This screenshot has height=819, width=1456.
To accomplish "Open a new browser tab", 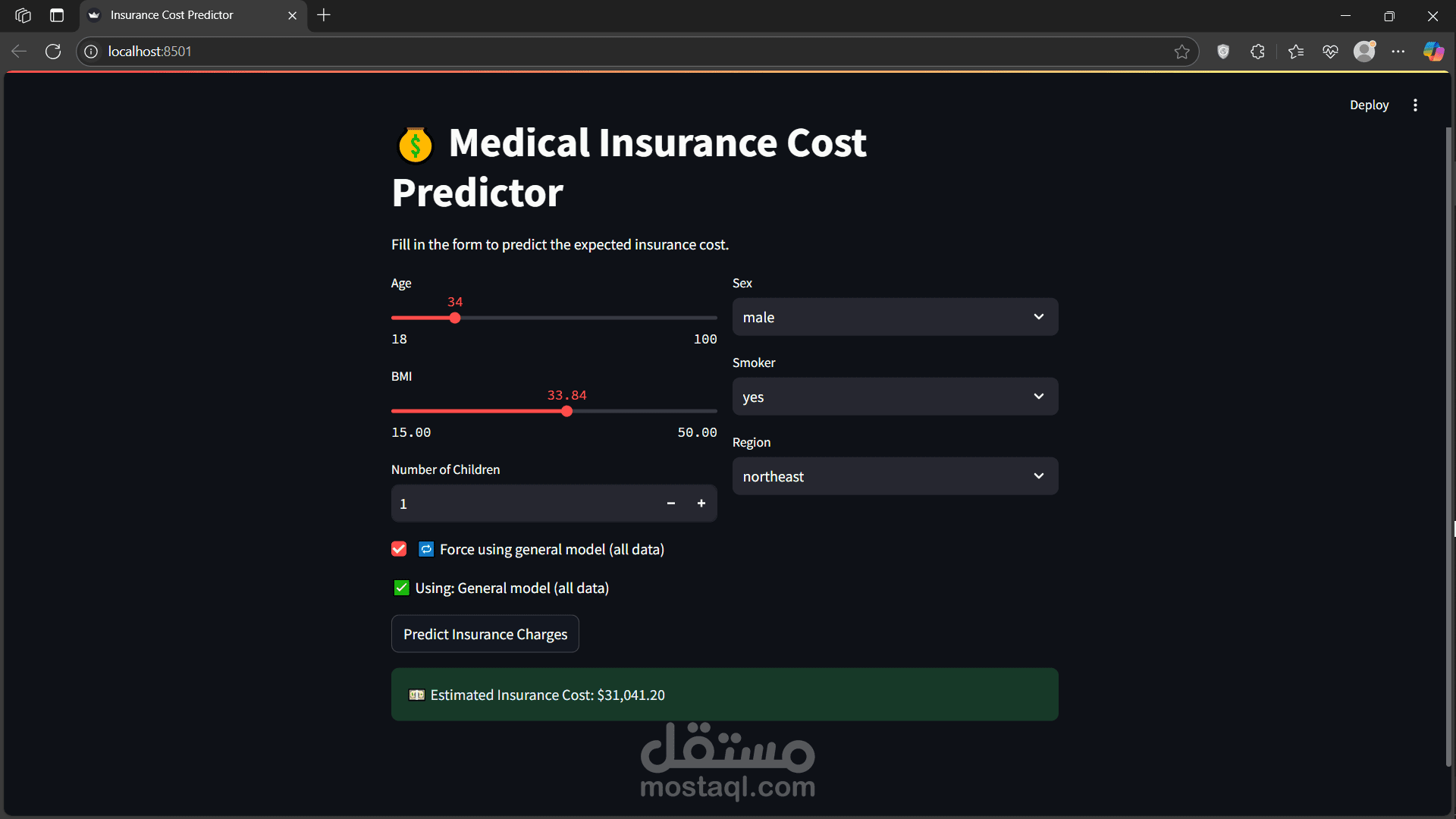I will (x=324, y=15).
